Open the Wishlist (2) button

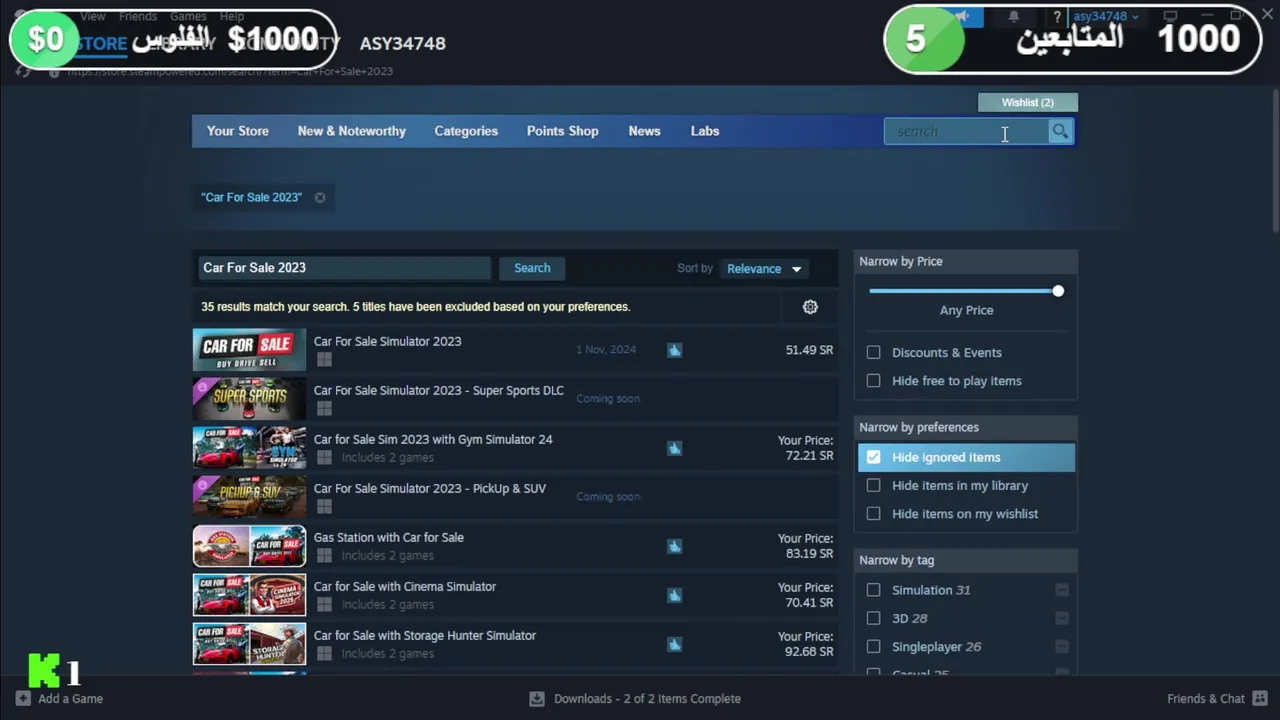click(1027, 102)
